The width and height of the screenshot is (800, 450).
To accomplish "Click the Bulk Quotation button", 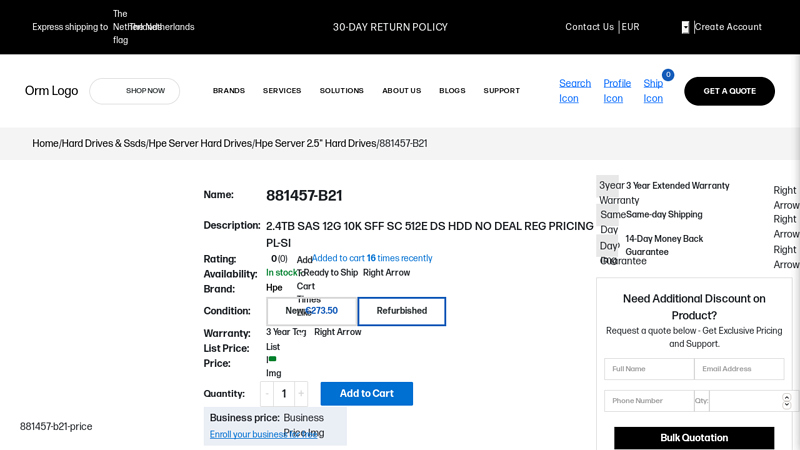I will [694, 438].
